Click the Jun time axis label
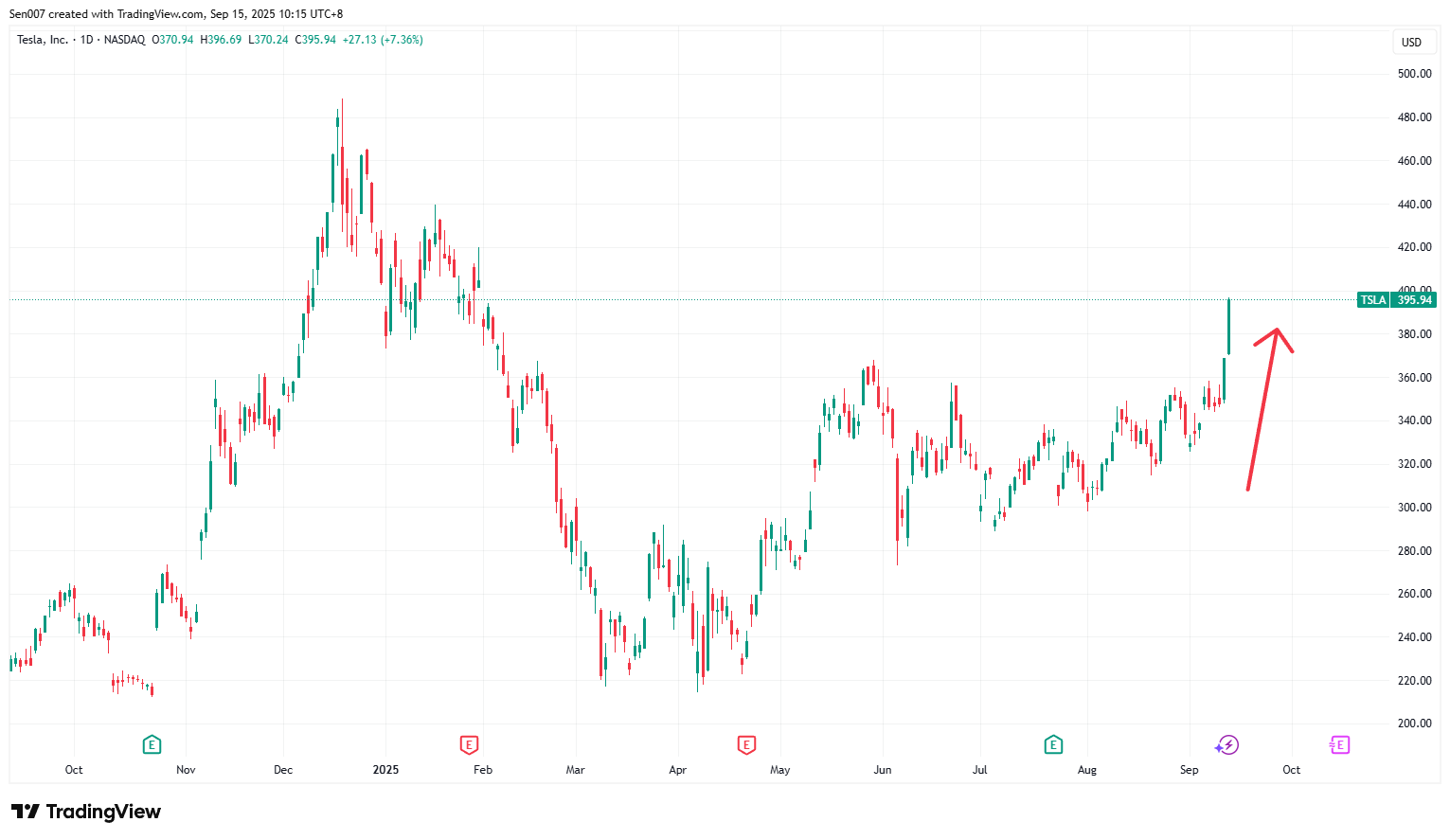1450x840 pixels. point(883,770)
